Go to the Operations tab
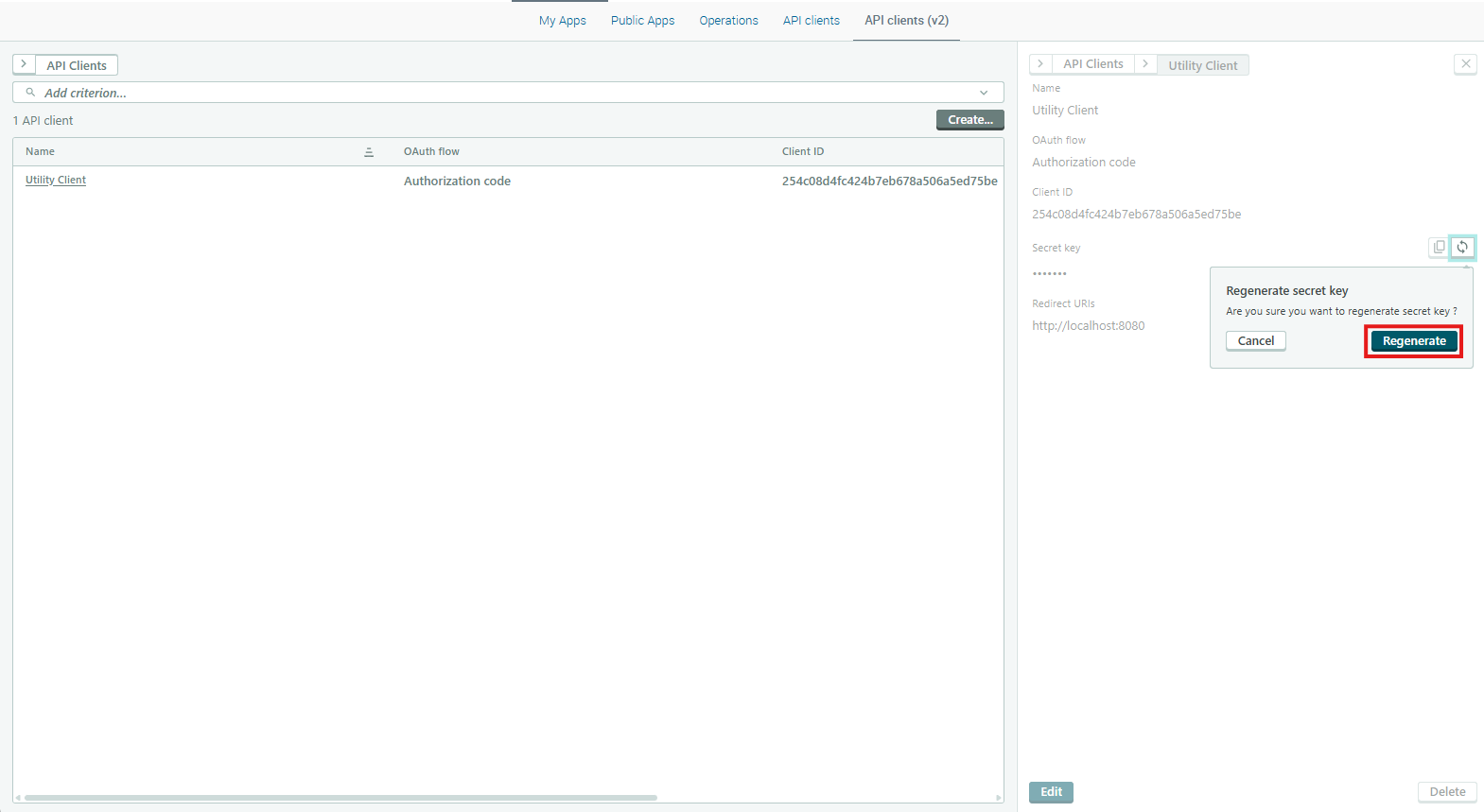Screen dimensions: 1484x812 pos(728,21)
